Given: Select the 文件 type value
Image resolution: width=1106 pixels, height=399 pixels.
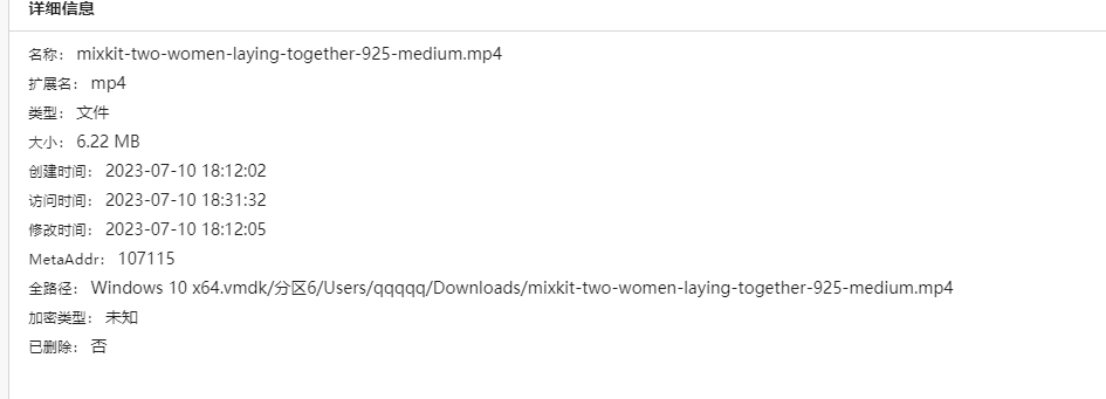Looking at the screenshot, I should point(92,113).
